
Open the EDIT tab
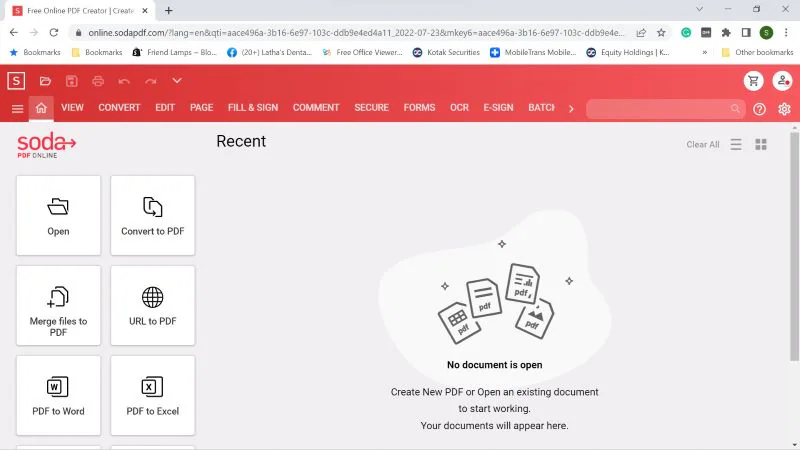pyautogui.click(x=165, y=108)
